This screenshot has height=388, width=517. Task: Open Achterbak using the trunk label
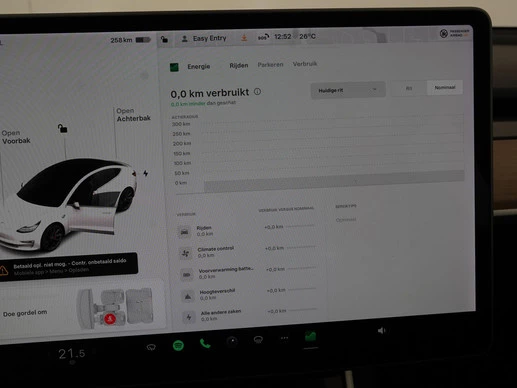click(133, 115)
